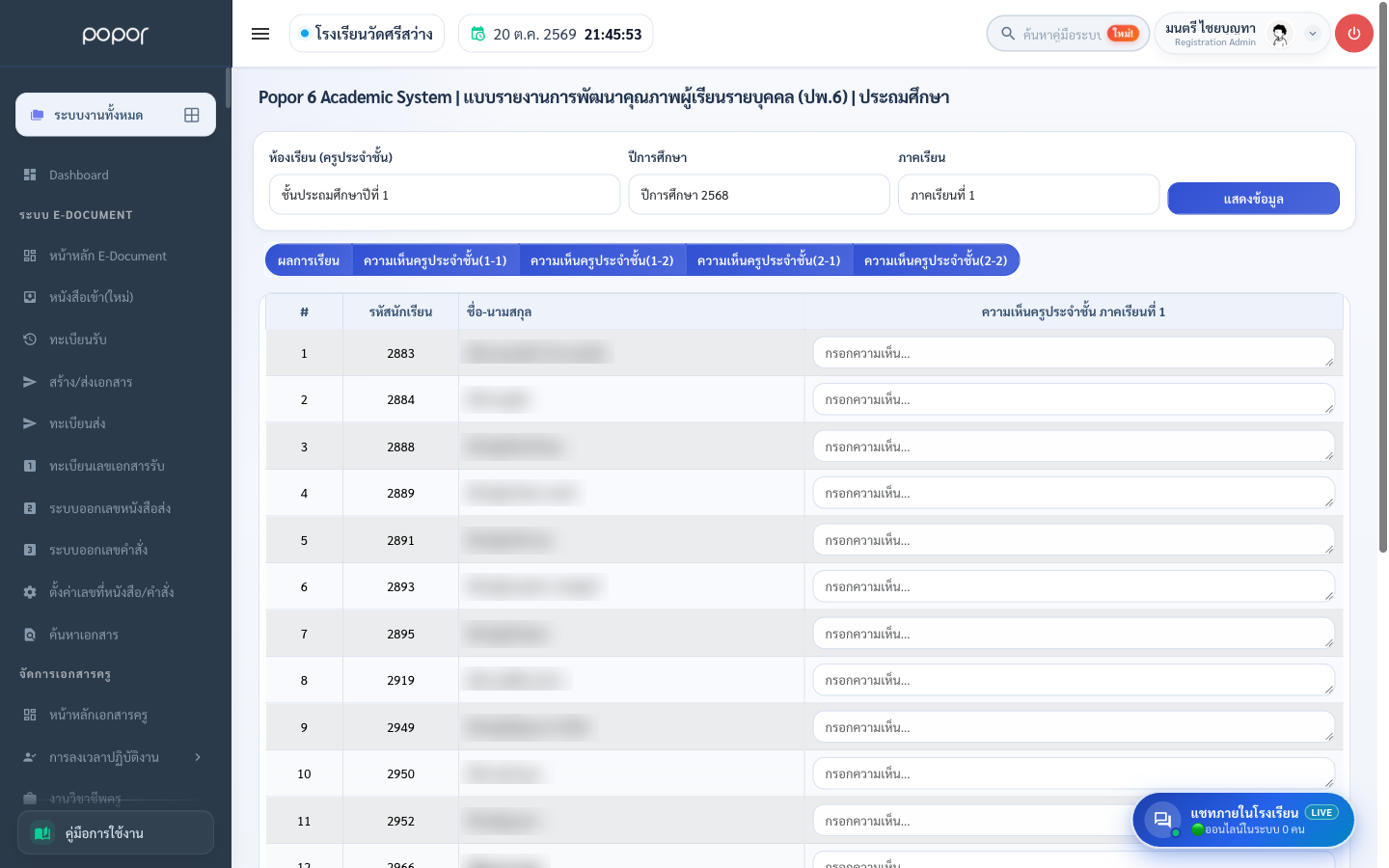Open the ปีการศึกษา 2568 dropdown
The height and width of the screenshot is (868, 1389).
[759, 195]
